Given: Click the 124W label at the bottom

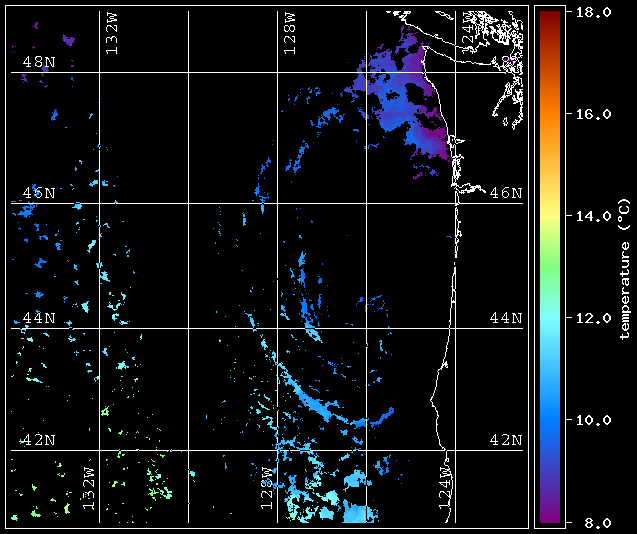Looking at the screenshot, I should tap(446, 490).
